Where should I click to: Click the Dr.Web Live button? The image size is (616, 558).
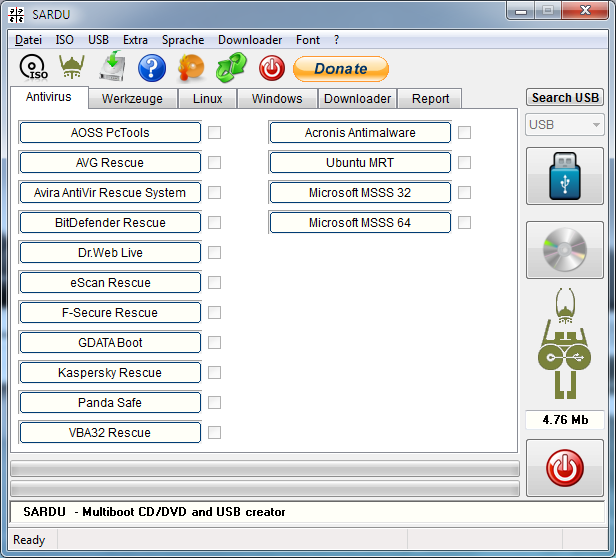point(110,252)
